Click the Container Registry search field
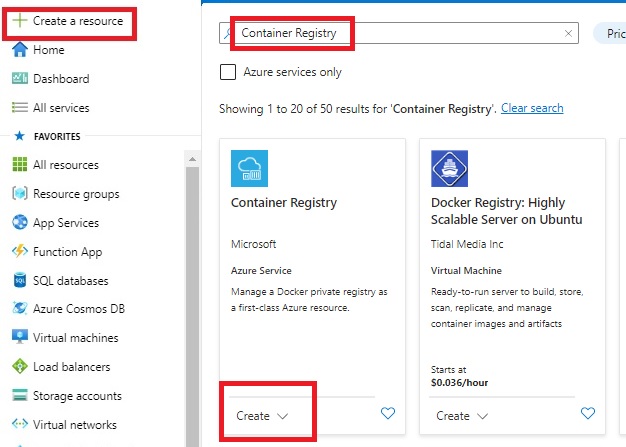The width and height of the screenshot is (626, 447). tap(400, 33)
